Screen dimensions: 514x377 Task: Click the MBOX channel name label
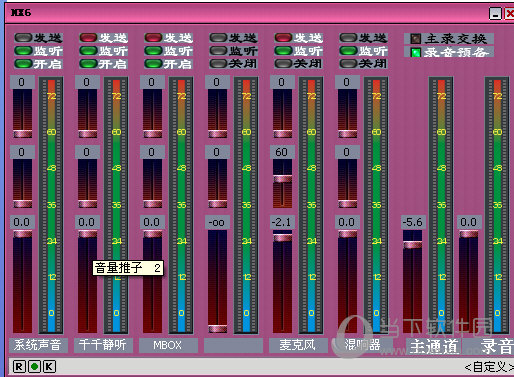pyautogui.click(x=167, y=345)
